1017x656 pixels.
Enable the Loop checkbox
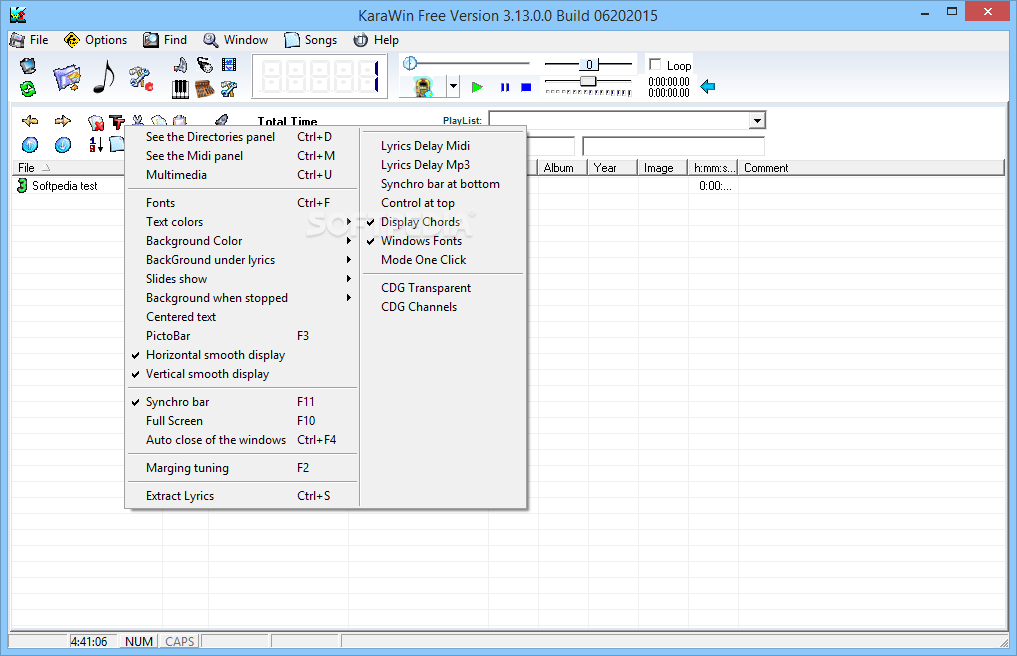pyautogui.click(x=655, y=64)
